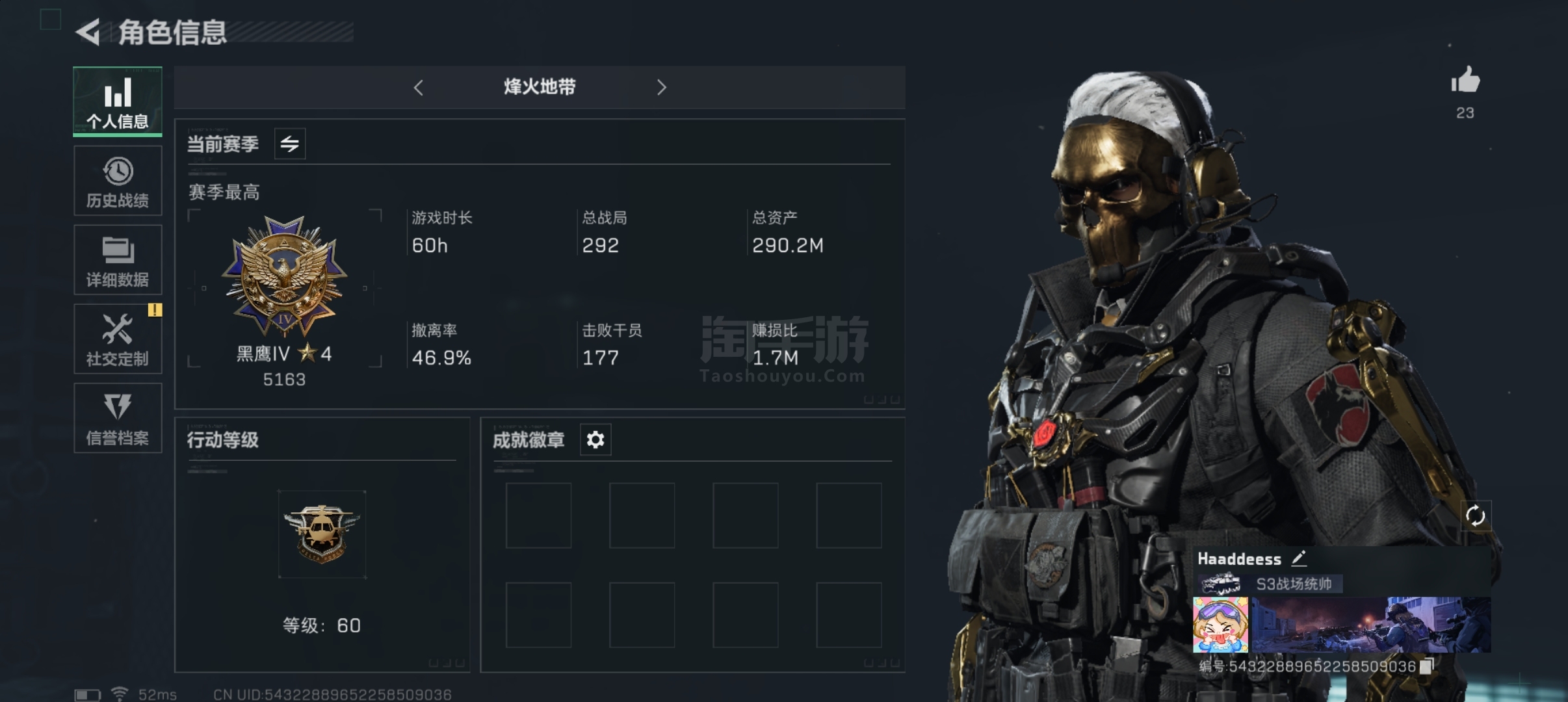The width and height of the screenshot is (1568, 702).
Task: Open the 信誉档案 tab
Action: (118, 418)
